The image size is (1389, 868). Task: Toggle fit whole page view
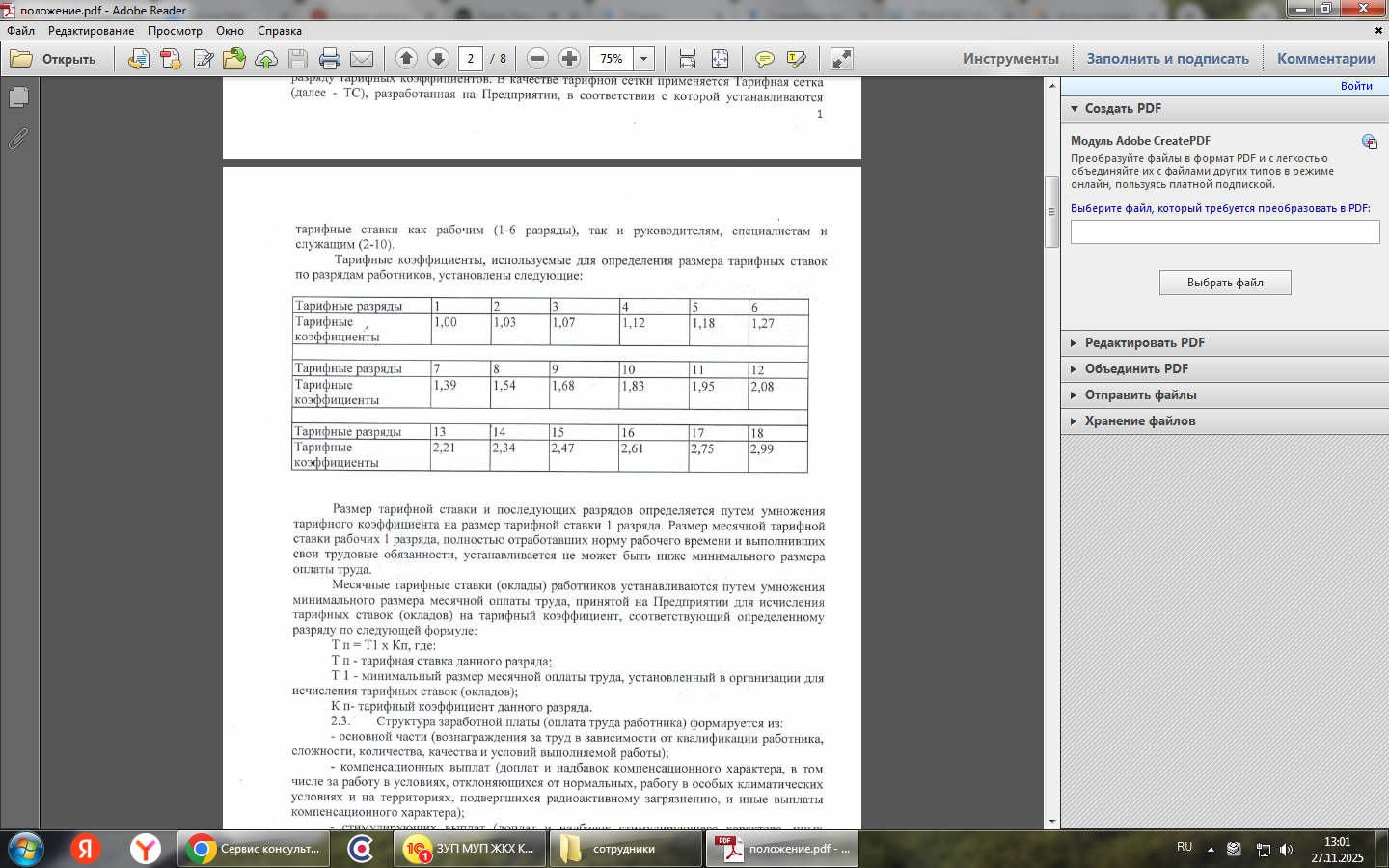(x=720, y=59)
